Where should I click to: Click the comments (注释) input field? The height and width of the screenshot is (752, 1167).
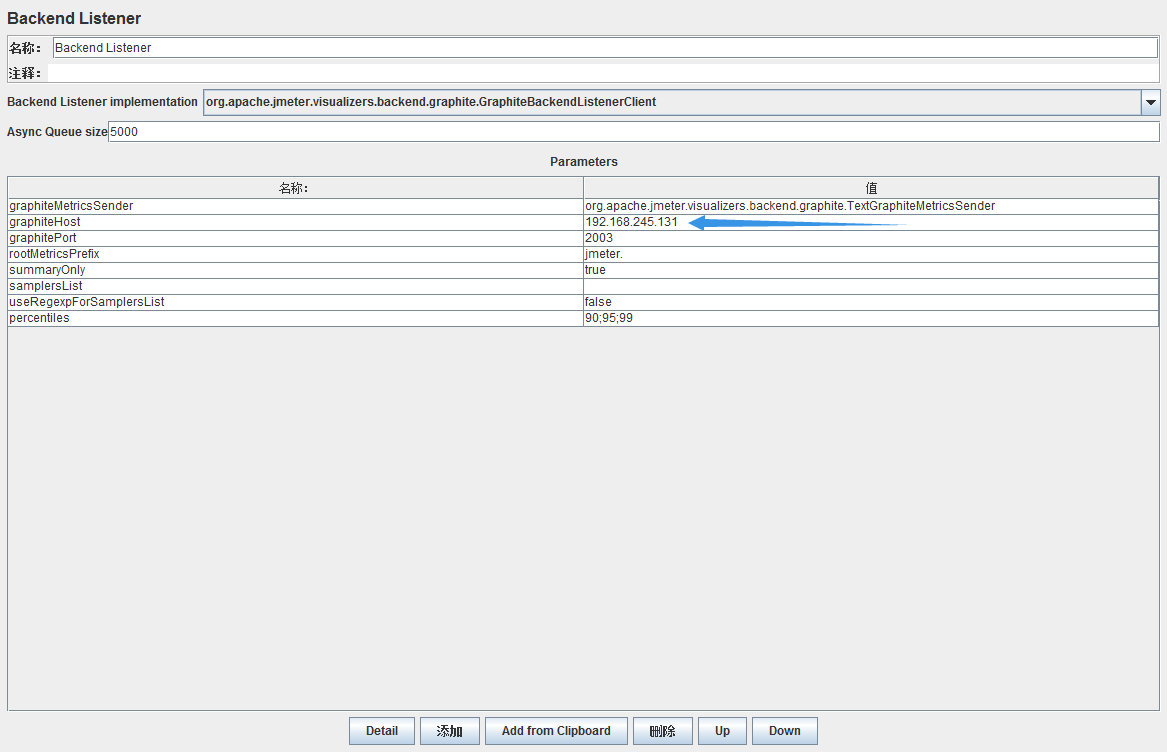(603, 73)
